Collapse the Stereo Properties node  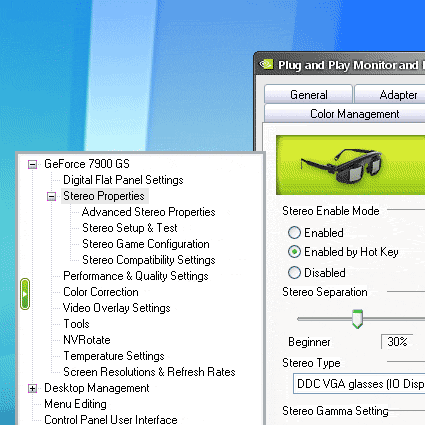tap(51, 197)
